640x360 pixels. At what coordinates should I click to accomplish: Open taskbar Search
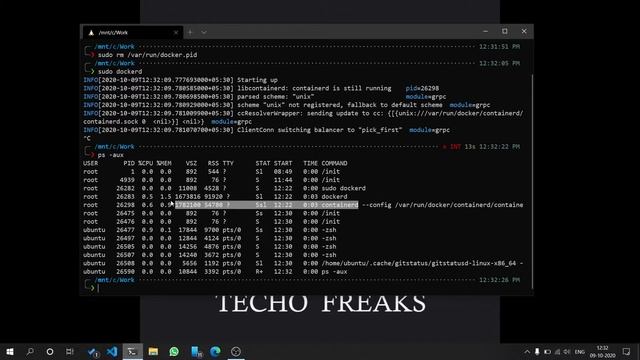[x=30, y=351]
